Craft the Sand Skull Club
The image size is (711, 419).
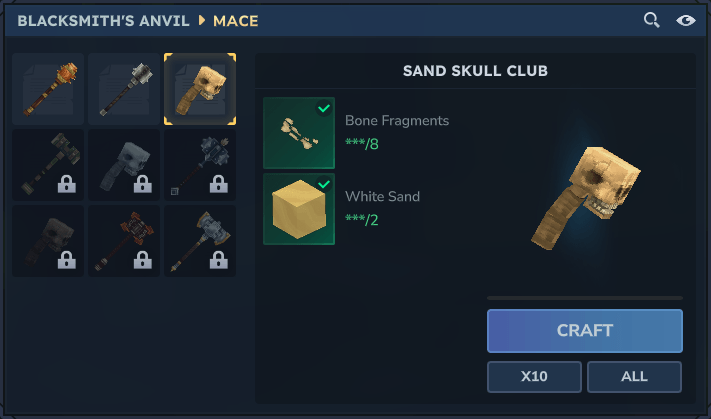pos(584,331)
